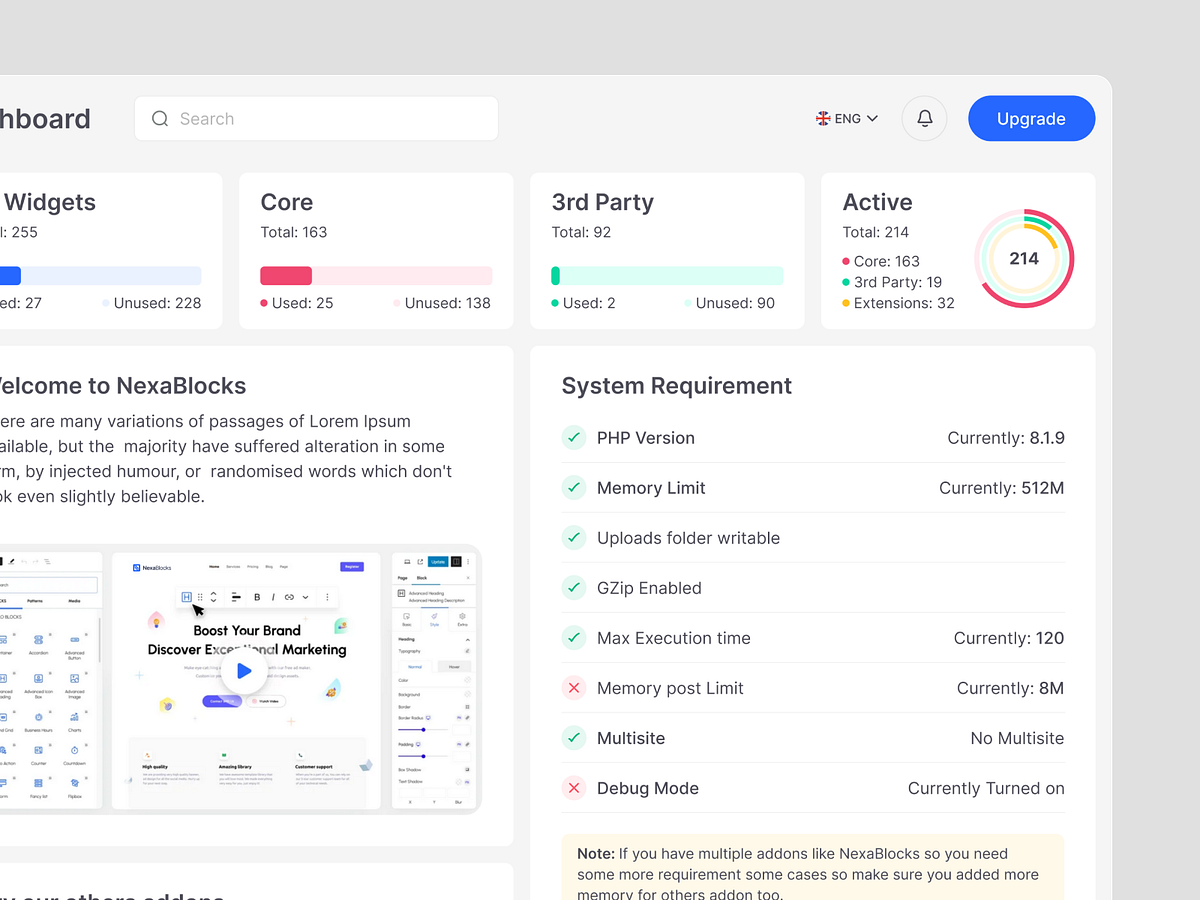Screen dimensions: 1200x900
Task: Click the "Uploads folder writable" label
Action: pos(688,538)
